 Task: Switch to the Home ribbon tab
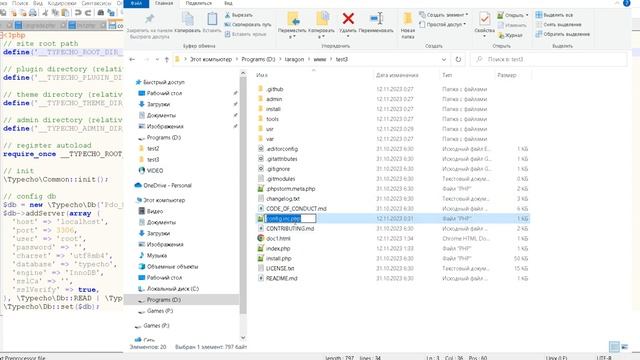pyautogui.click(x=164, y=3)
